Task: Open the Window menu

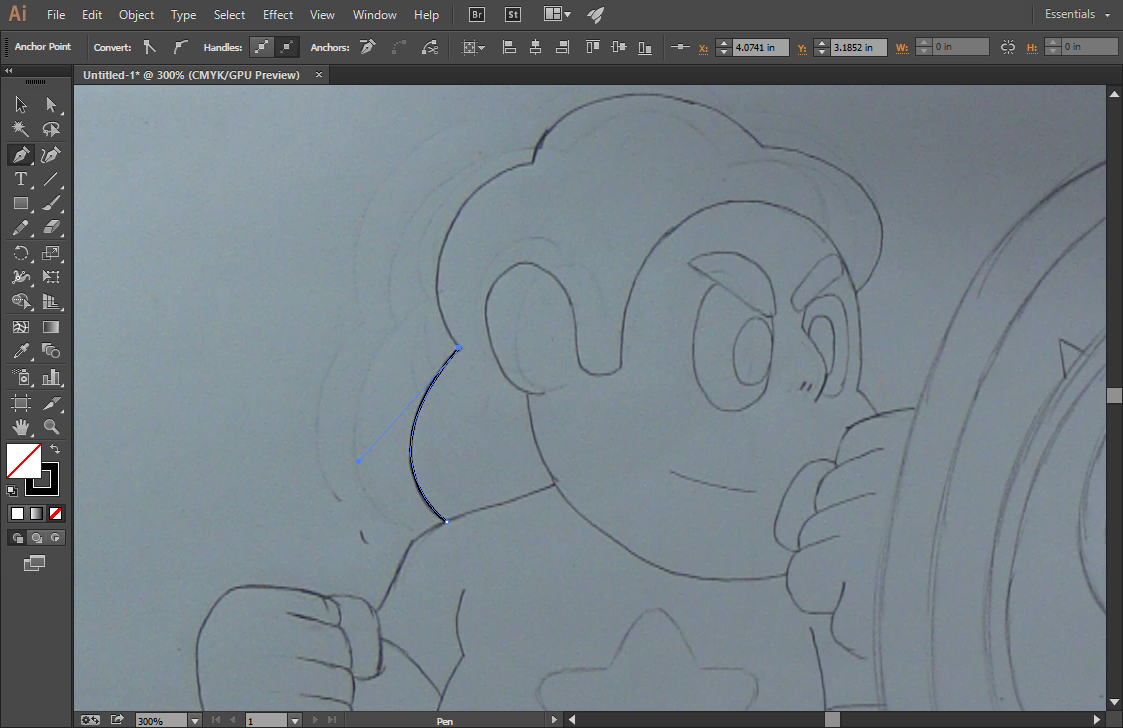Action: coord(375,14)
